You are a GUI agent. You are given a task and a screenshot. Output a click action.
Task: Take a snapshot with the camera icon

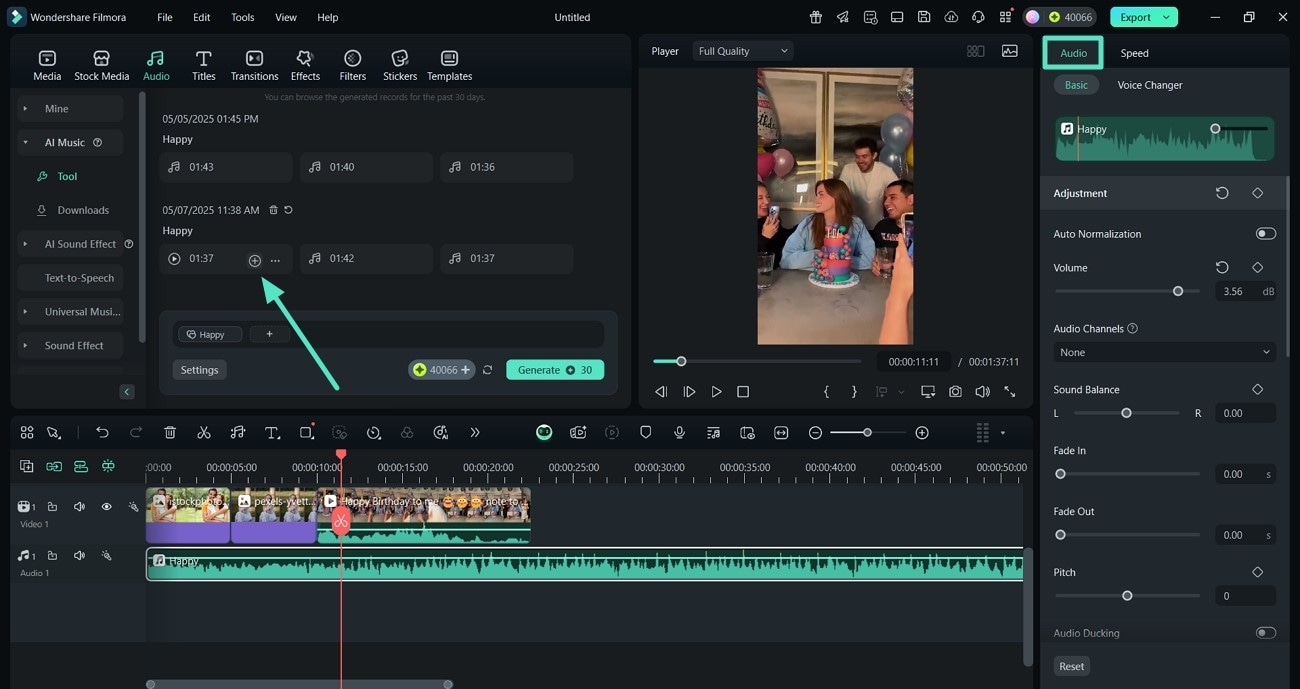(956, 392)
